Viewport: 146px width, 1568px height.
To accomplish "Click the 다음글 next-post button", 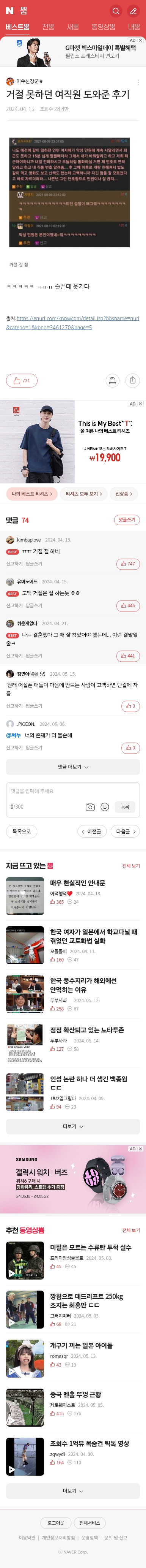I will click(x=125, y=831).
